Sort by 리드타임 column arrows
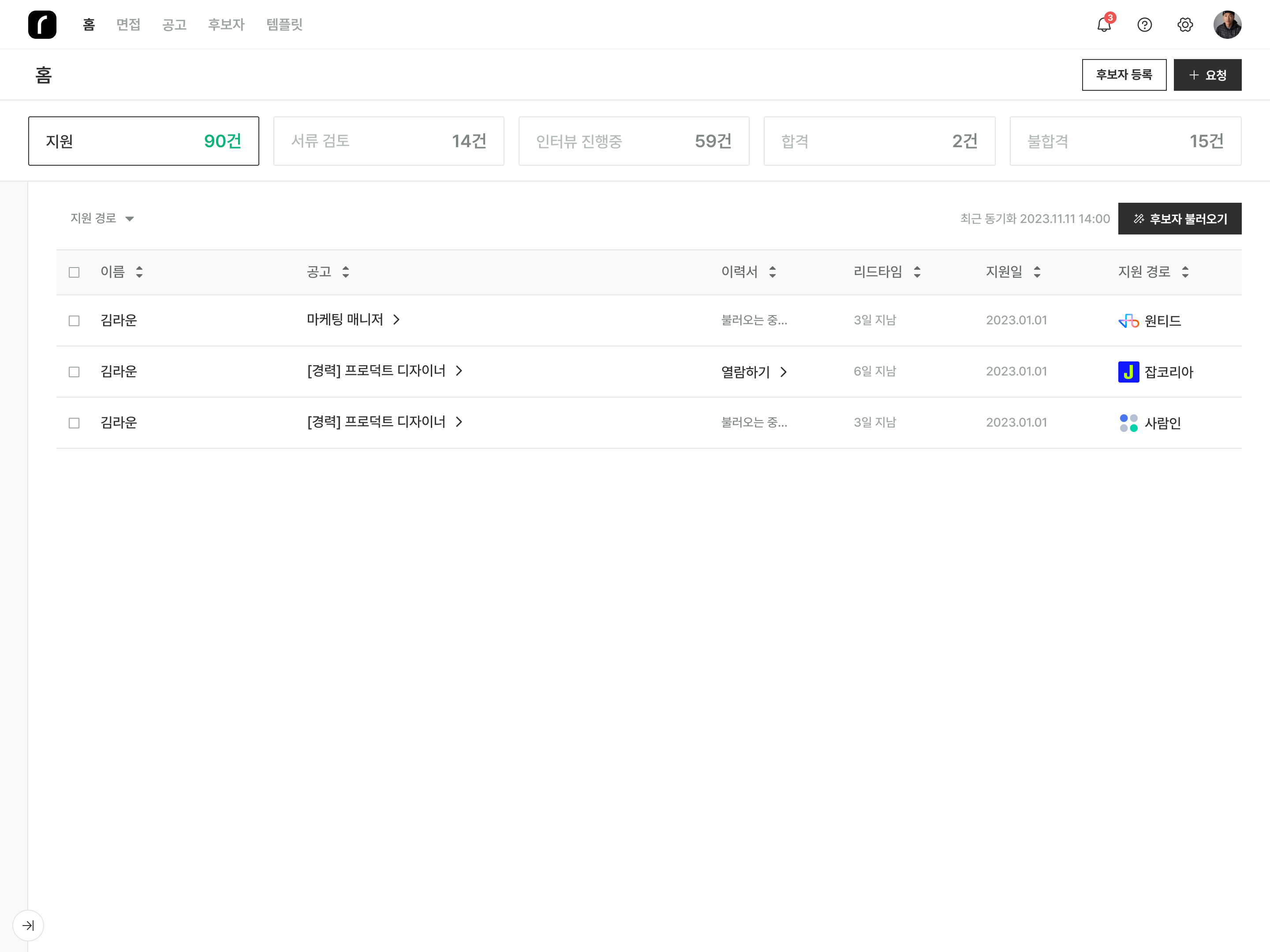Image resolution: width=1270 pixels, height=952 pixels. coord(917,272)
